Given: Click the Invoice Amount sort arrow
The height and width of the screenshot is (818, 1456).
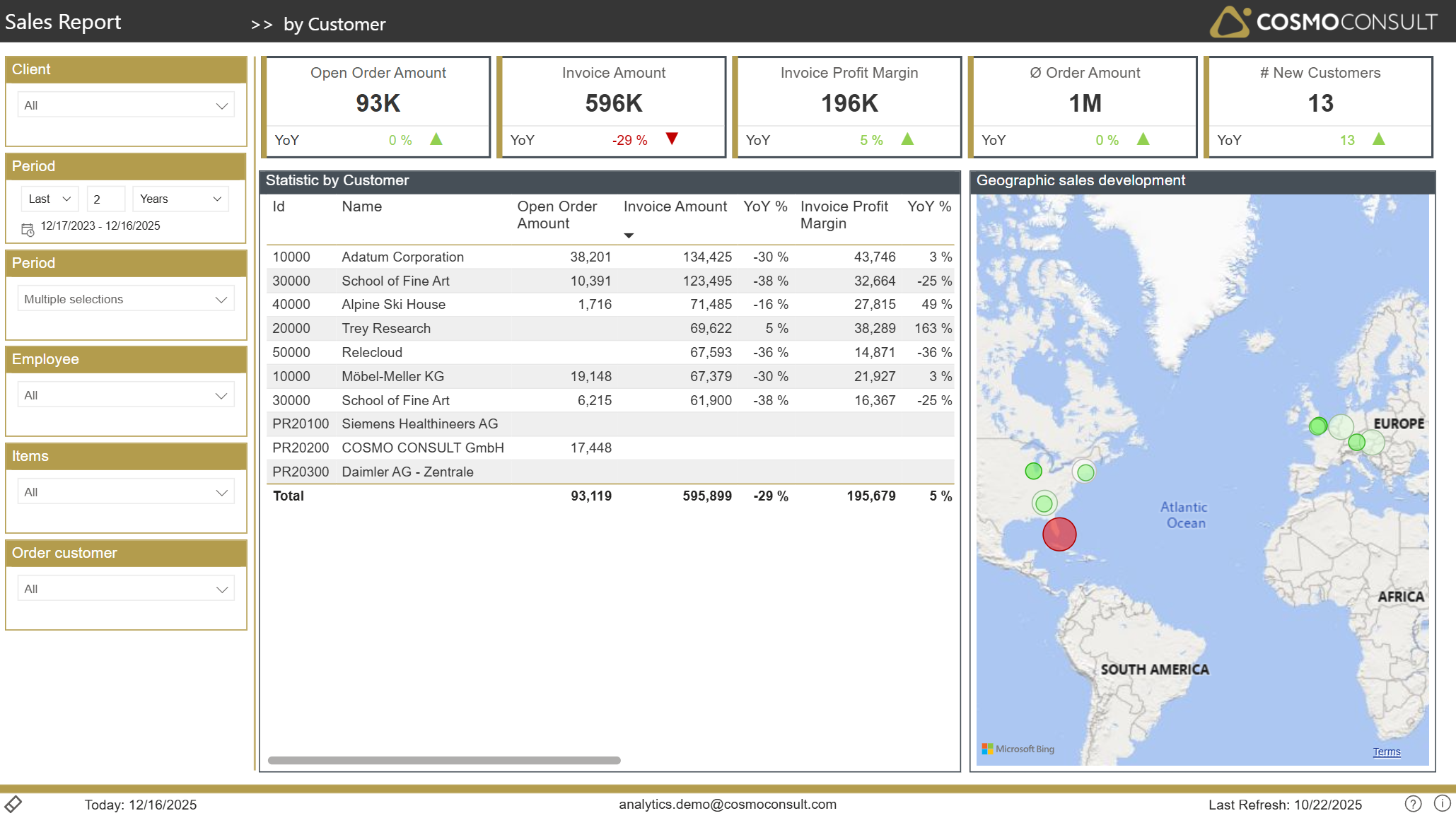Looking at the screenshot, I should [x=628, y=235].
